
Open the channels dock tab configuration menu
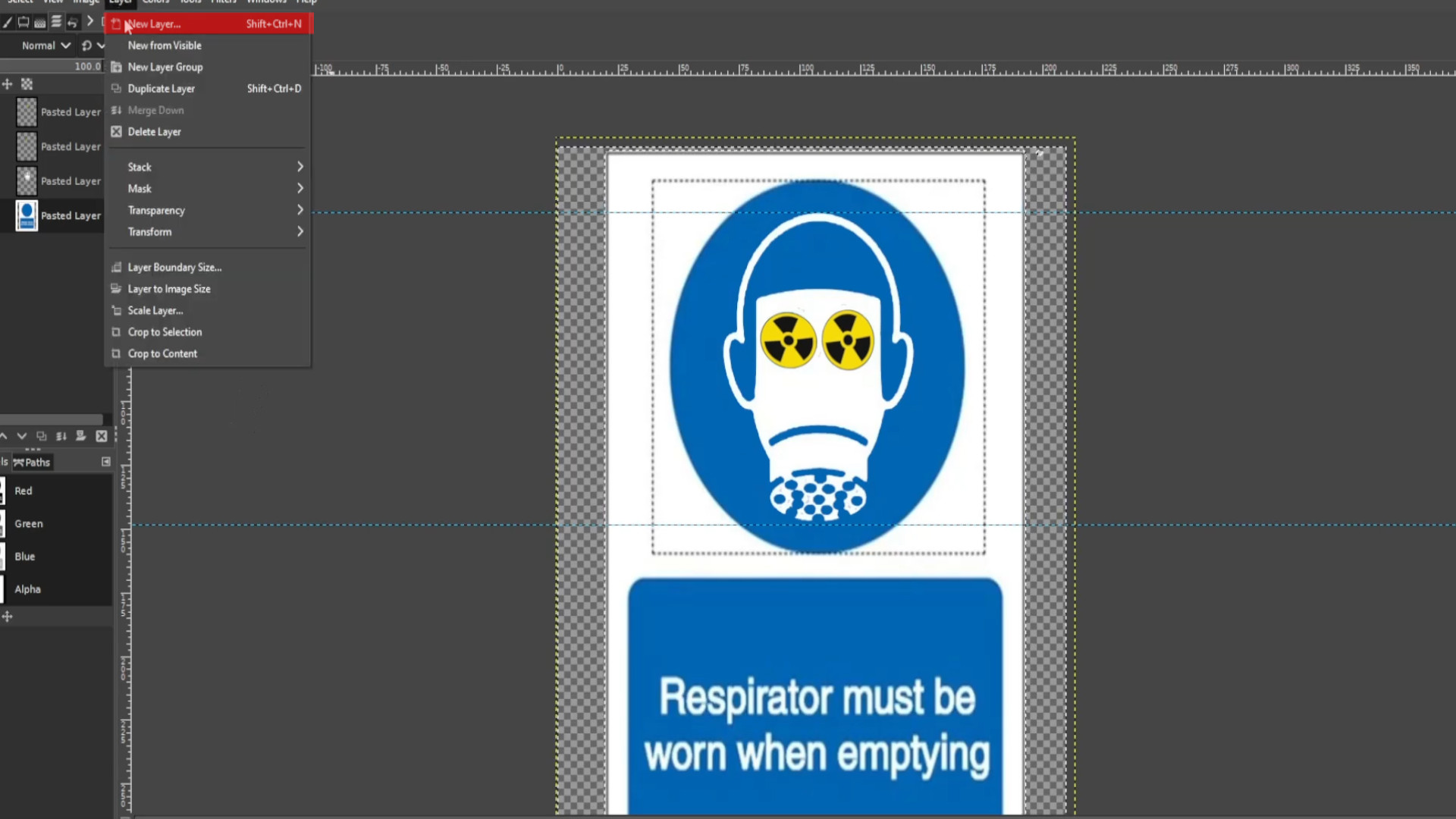click(x=106, y=461)
